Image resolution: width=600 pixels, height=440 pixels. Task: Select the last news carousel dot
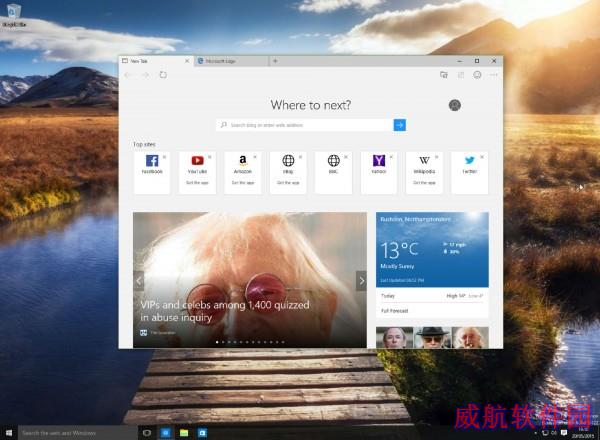(x=283, y=342)
